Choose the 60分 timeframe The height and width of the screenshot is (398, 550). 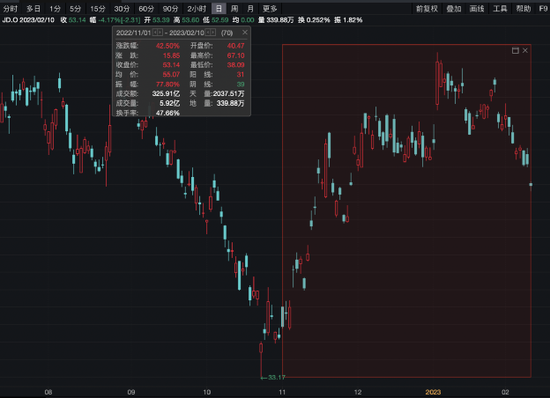tap(146, 9)
